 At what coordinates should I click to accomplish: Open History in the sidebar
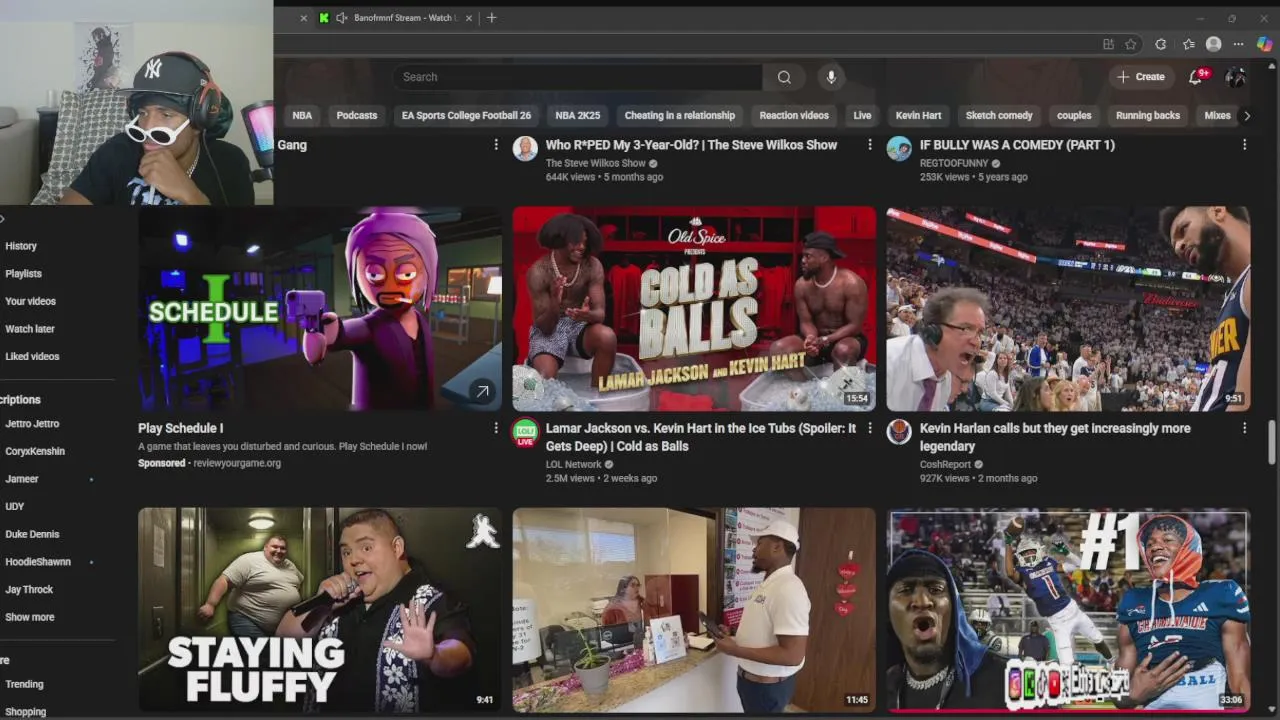pos(21,246)
